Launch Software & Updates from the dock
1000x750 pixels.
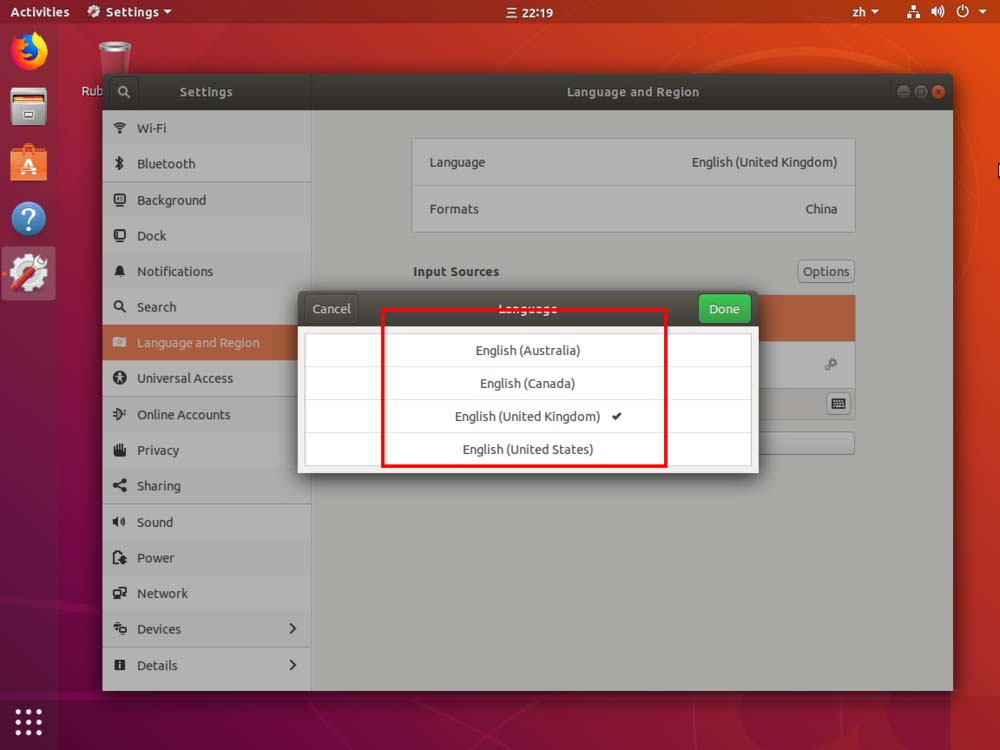pos(27,273)
